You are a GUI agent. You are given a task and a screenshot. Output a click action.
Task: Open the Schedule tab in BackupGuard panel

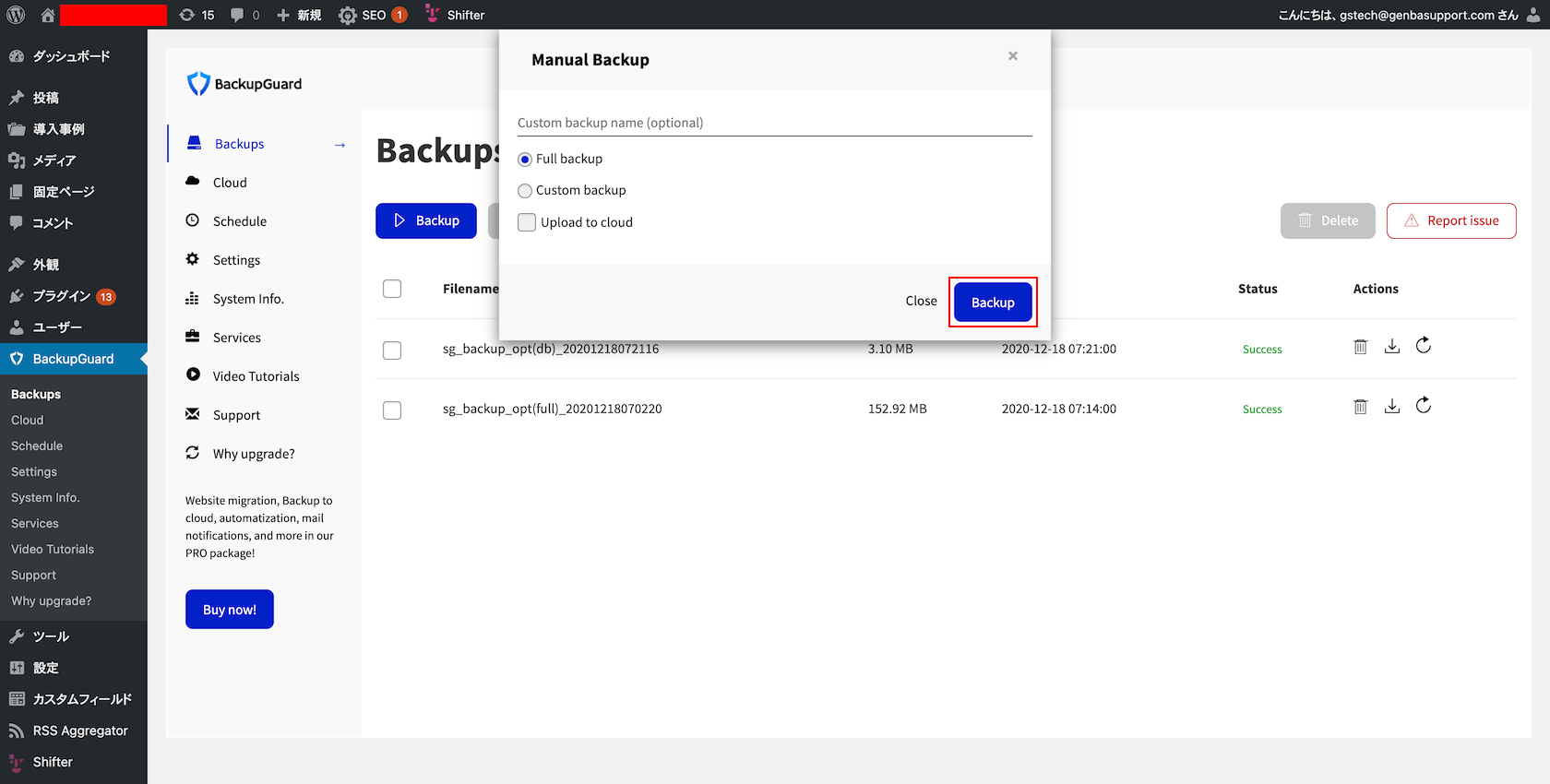coord(240,221)
